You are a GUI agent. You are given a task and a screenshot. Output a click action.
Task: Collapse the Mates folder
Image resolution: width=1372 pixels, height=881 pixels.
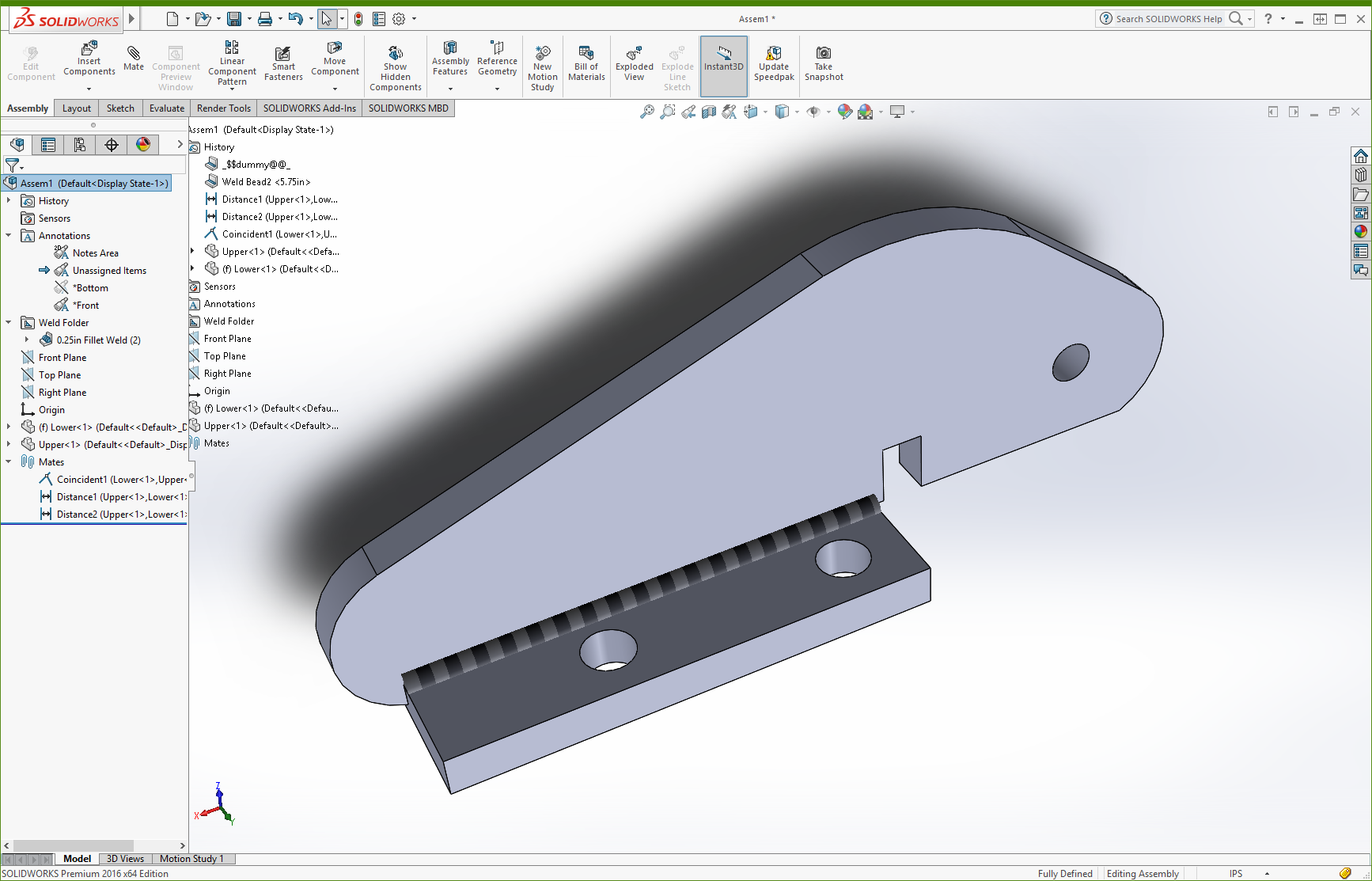9,462
